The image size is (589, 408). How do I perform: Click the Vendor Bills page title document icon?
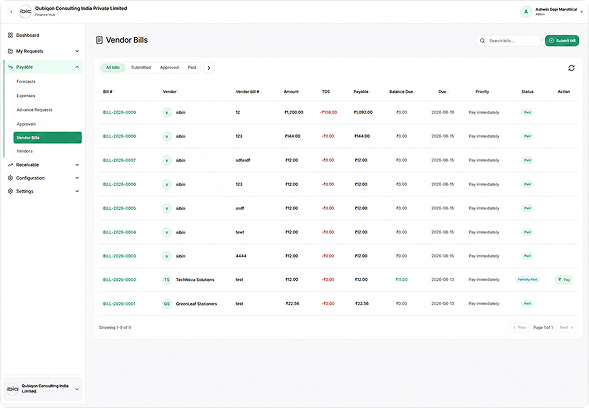[x=99, y=40]
